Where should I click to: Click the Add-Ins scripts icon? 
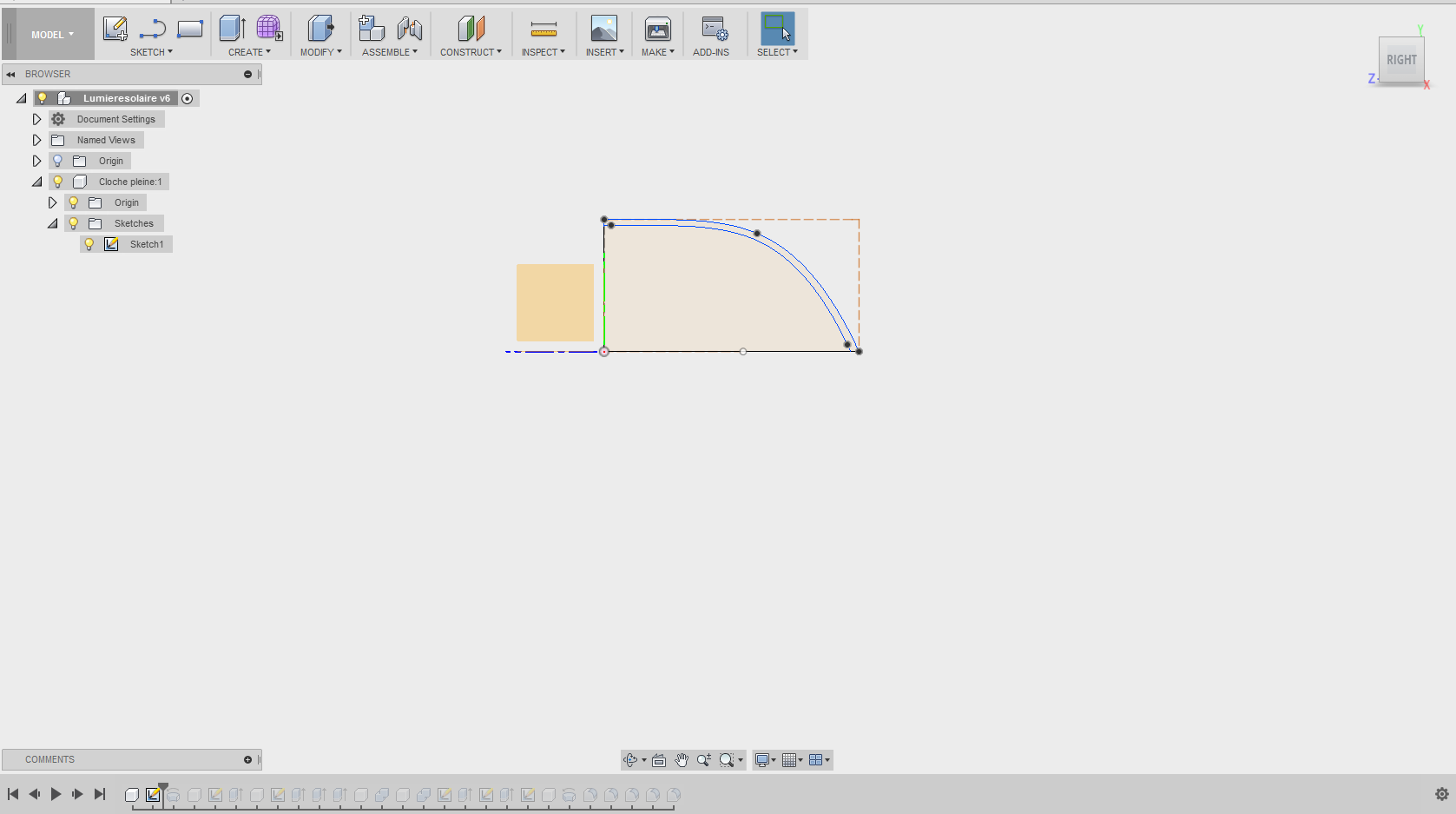click(715, 29)
